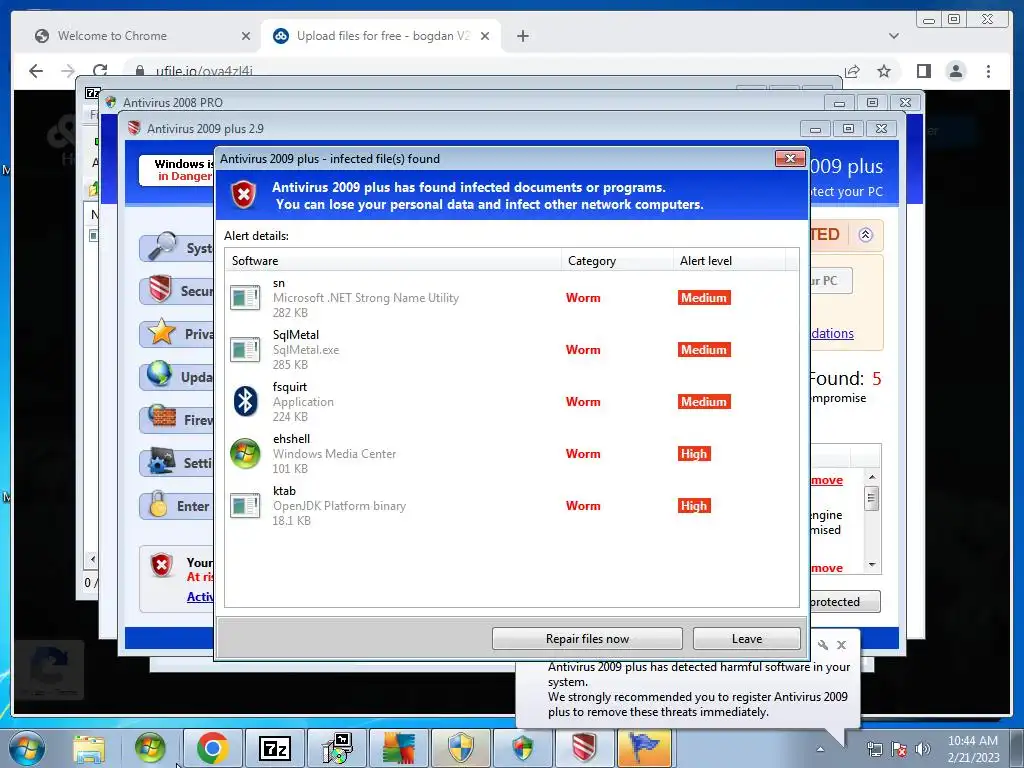The height and width of the screenshot is (768, 1024).
Task: Select the ehshell Windows Media Center icon
Action: click(246, 453)
